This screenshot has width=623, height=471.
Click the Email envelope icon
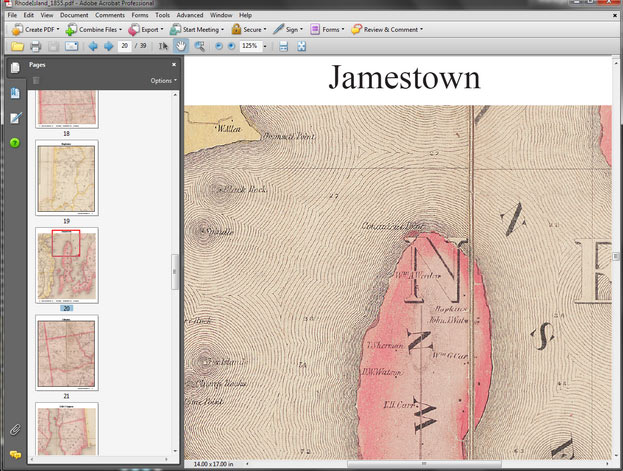(72, 47)
